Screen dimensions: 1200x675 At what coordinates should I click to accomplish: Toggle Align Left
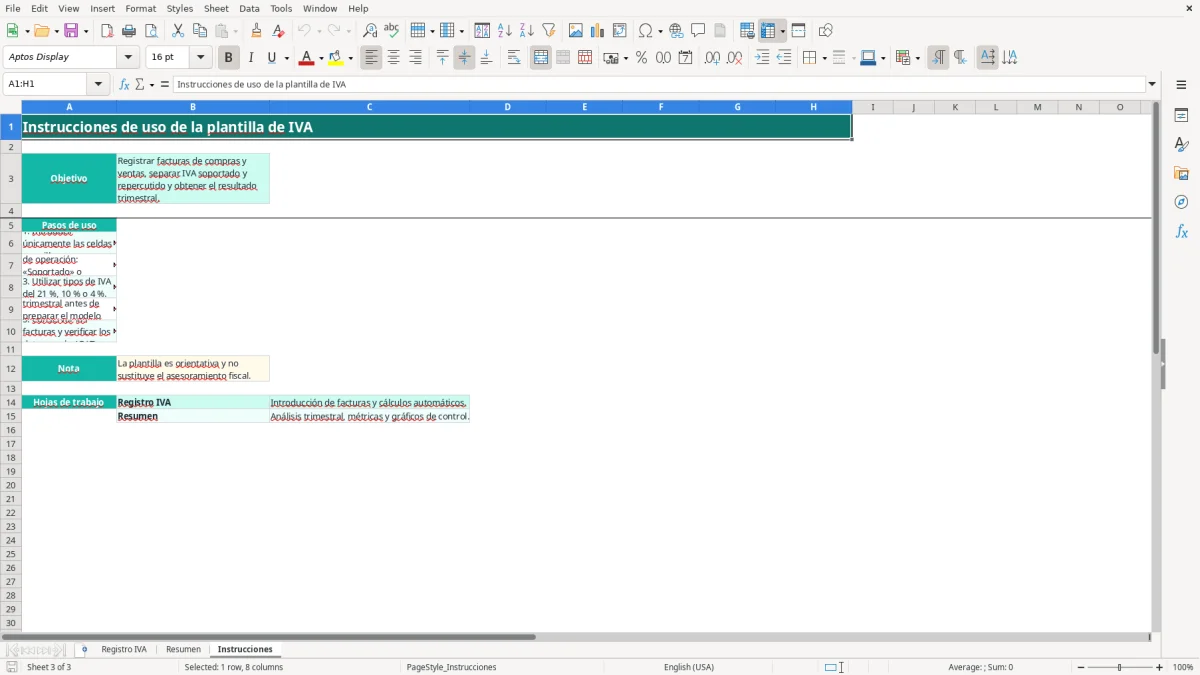point(371,58)
